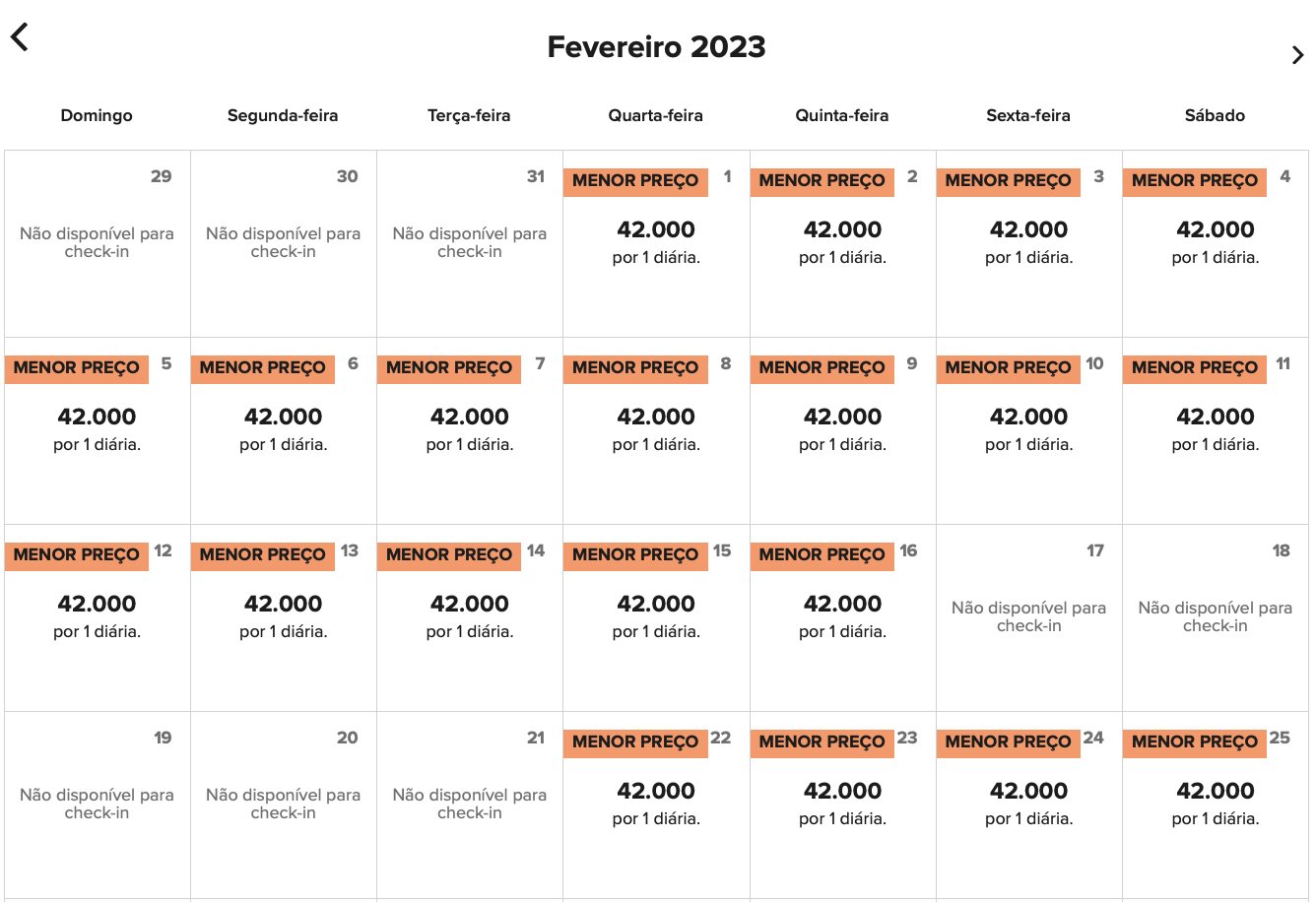Click MENOR PREÇO badge on day 2
Screen dimensions: 1316x902
(x=822, y=181)
